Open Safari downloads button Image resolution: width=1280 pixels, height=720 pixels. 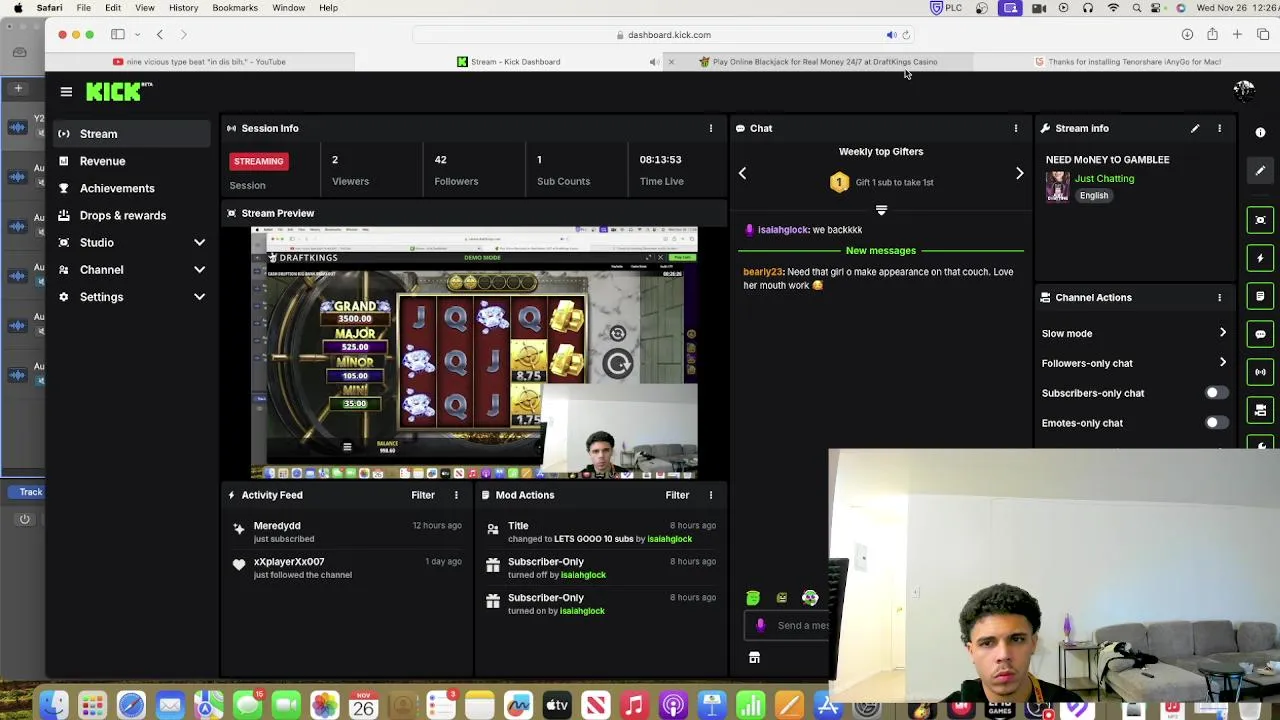tap(1187, 35)
